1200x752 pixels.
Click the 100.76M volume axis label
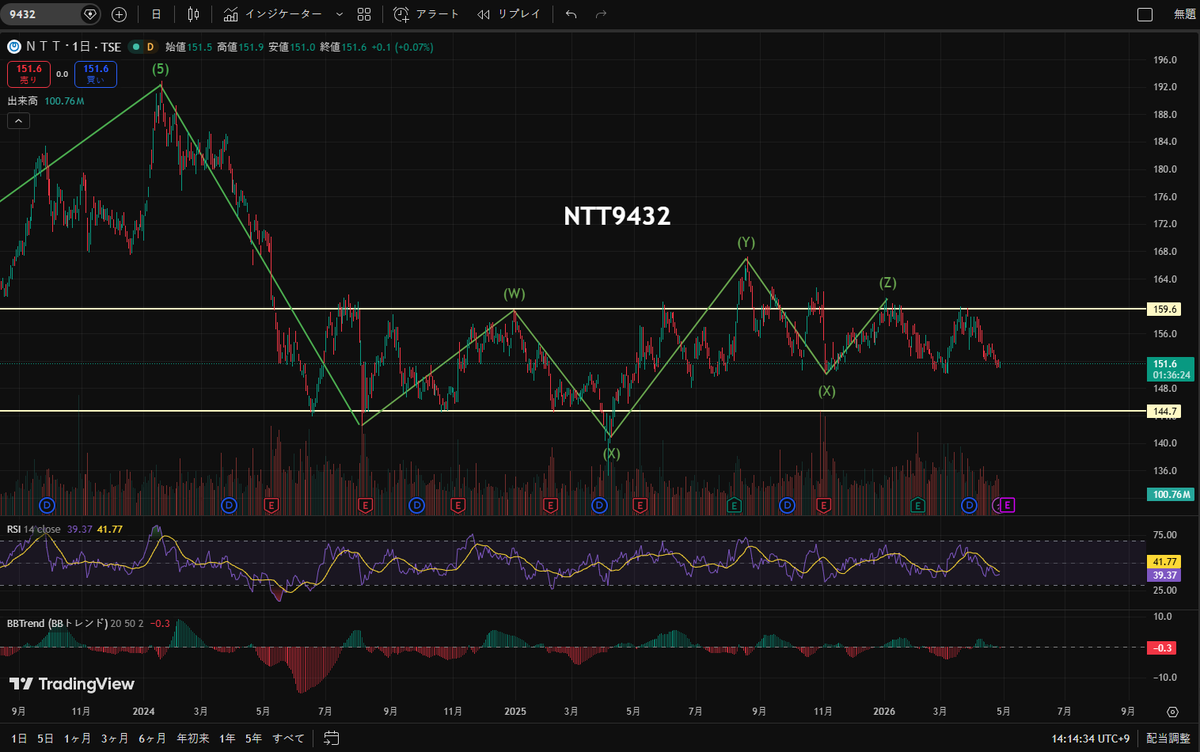pyautogui.click(x=1170, y=494)
